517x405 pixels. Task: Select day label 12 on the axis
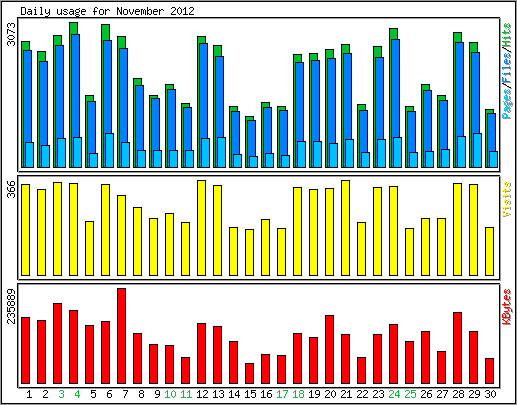[x=202, y=394]
